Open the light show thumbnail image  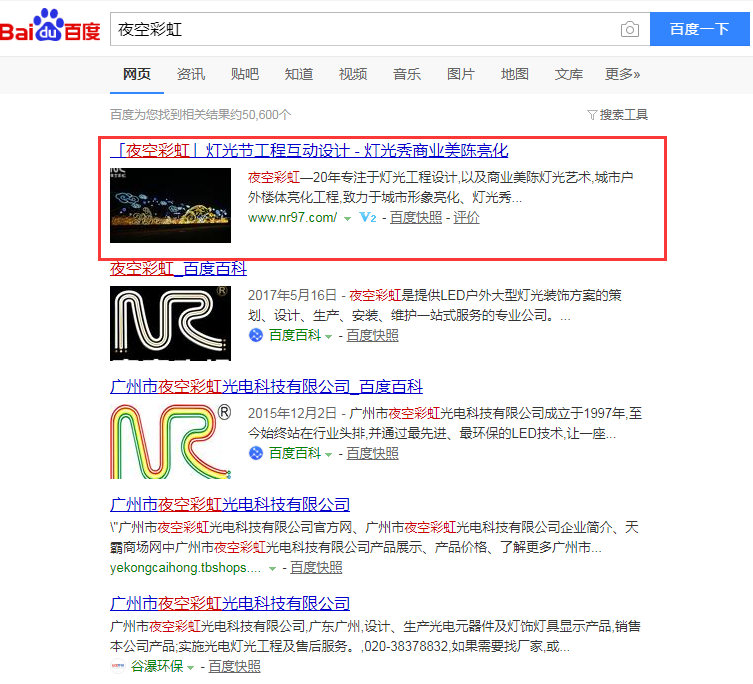(x=170, y=205)
